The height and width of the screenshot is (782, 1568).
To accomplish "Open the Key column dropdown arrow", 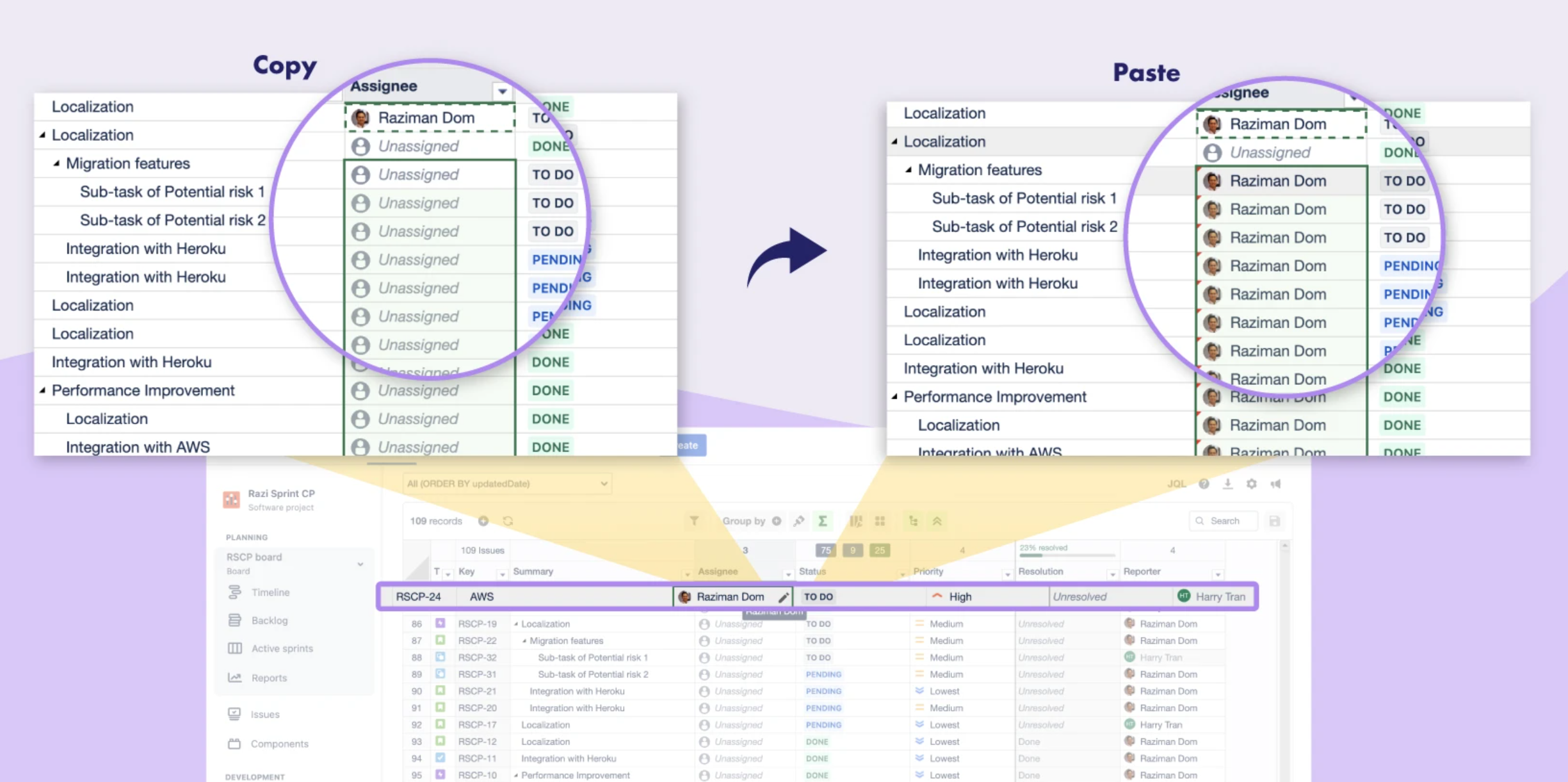I will pos(502,574).
